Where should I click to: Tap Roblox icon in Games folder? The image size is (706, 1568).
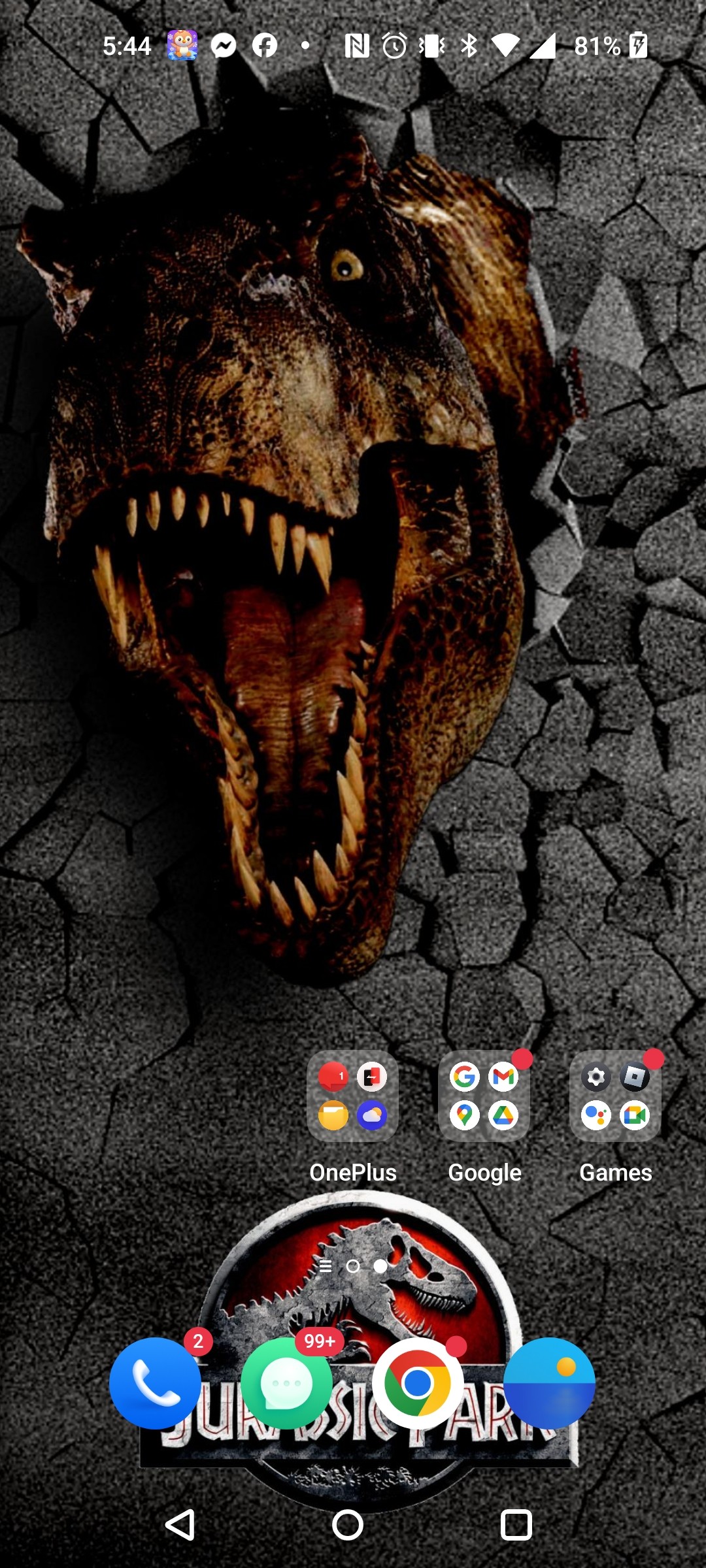(635, 1077)
